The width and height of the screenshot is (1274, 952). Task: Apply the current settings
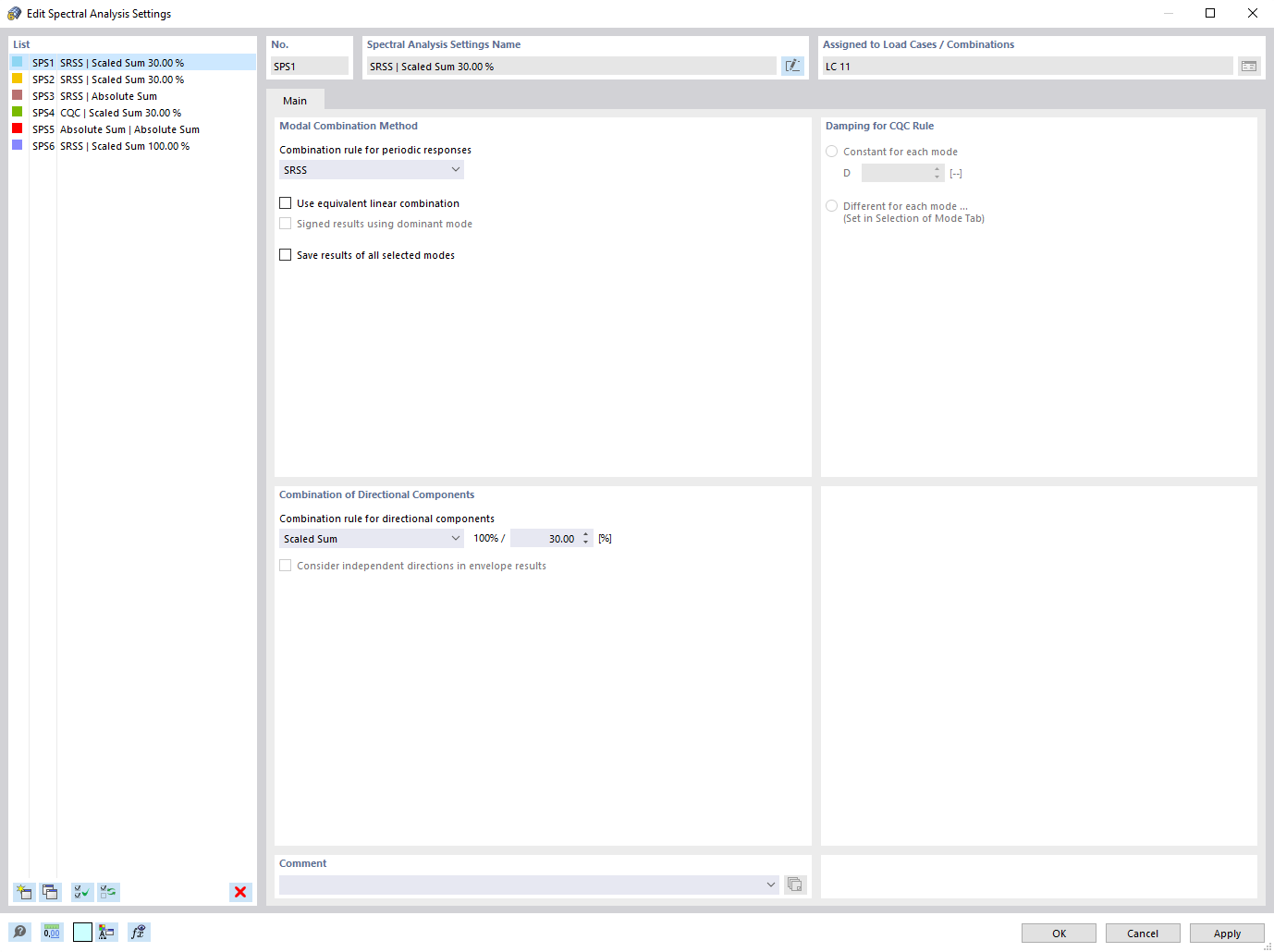pos(1227,933)
